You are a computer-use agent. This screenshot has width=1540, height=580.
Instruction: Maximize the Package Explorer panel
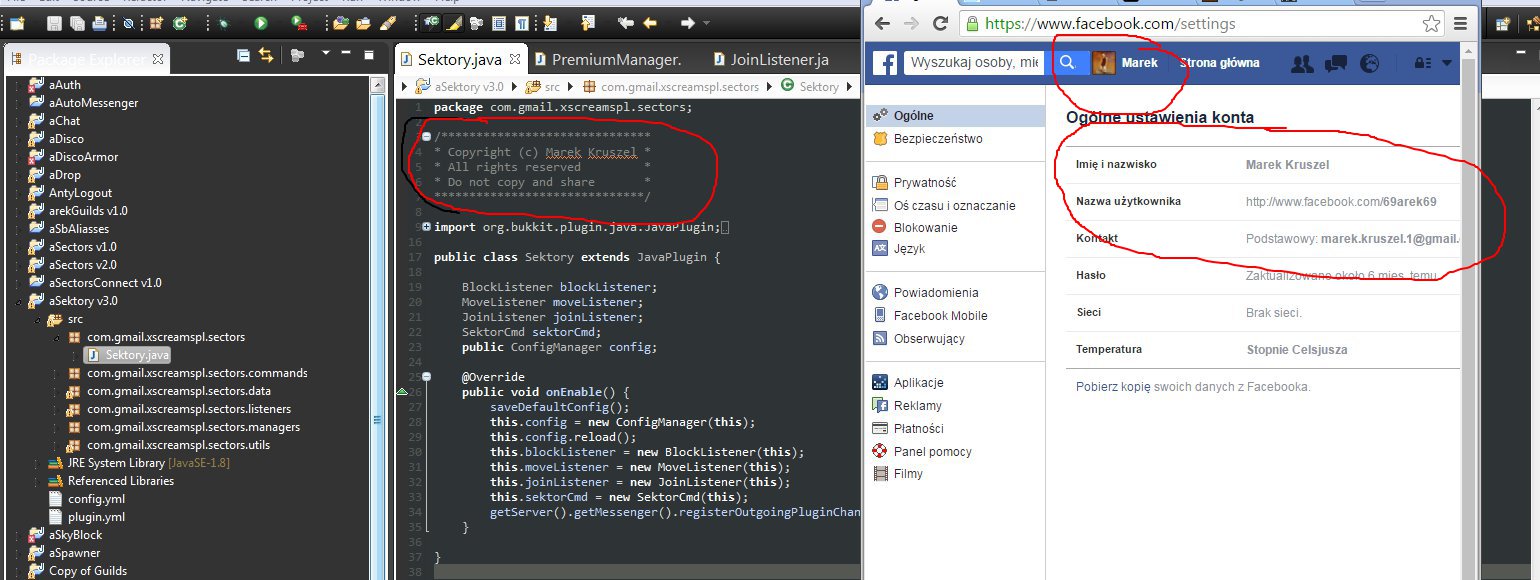tap(369, 56)
